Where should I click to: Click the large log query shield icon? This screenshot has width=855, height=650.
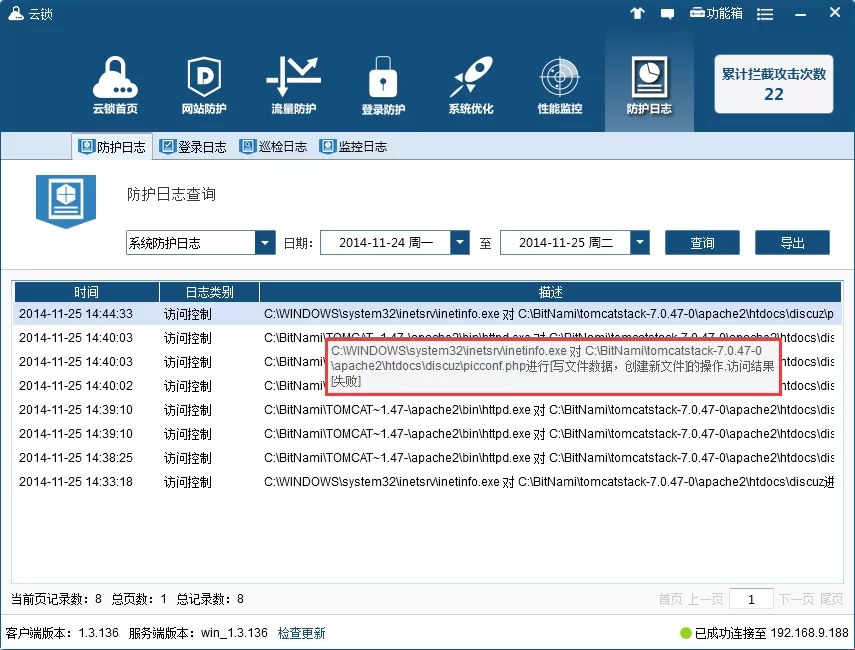point(66,201)
